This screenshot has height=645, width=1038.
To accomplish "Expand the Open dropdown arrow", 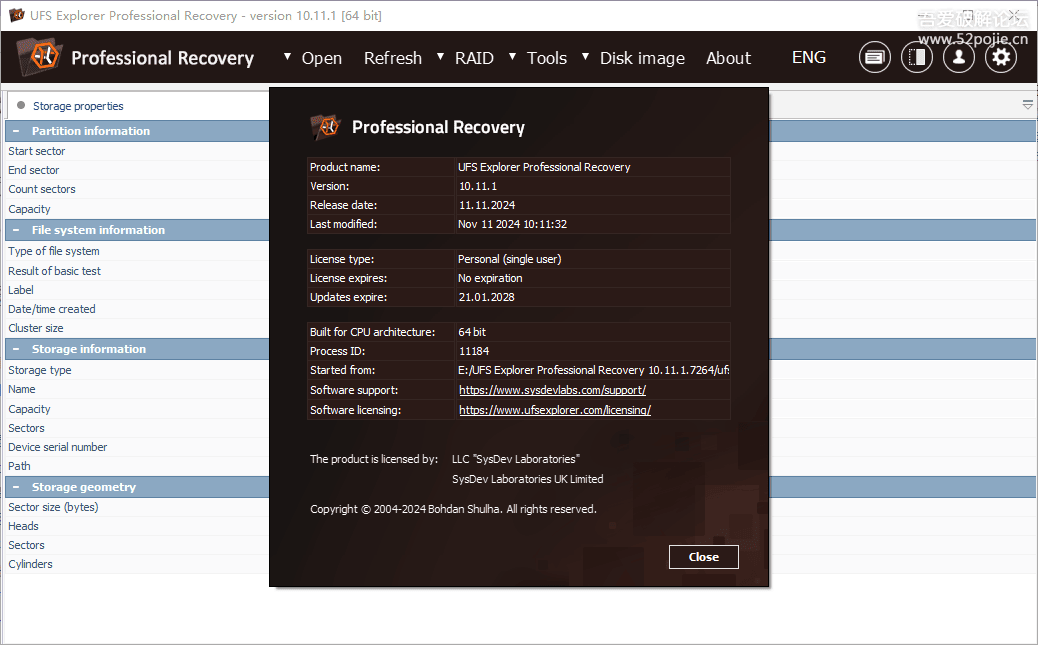I will (287, 57).
